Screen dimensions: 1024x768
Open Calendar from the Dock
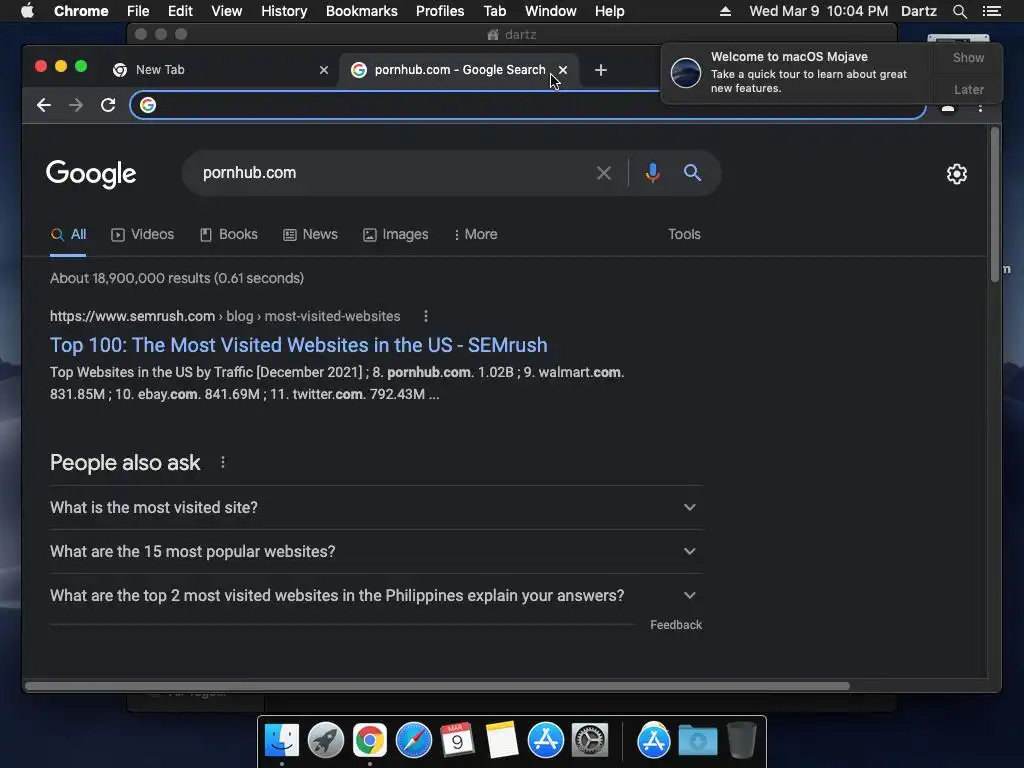coord(457,741)
